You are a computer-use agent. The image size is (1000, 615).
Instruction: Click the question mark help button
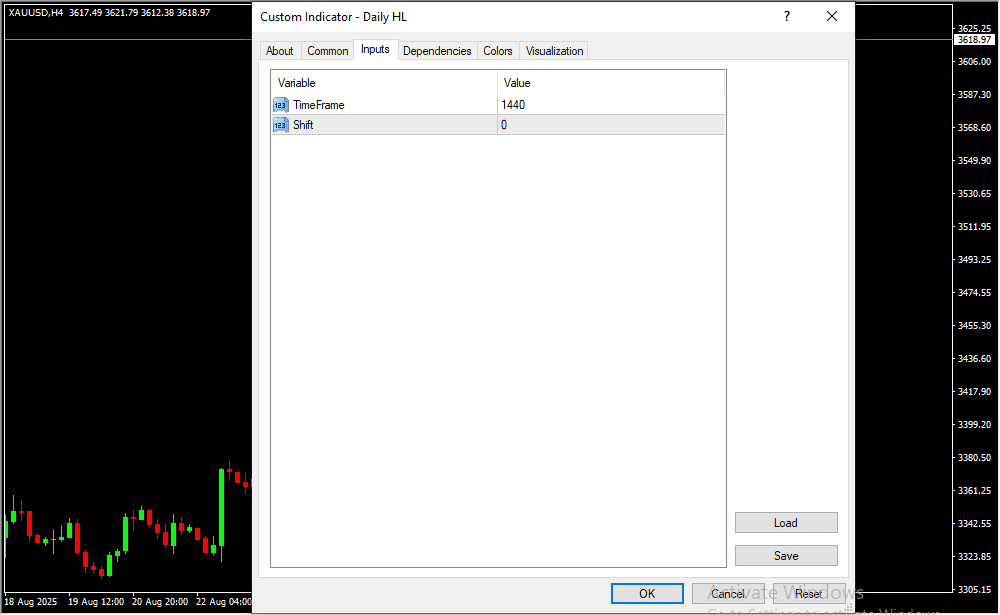pyautogui.click(x=787, y=17)
